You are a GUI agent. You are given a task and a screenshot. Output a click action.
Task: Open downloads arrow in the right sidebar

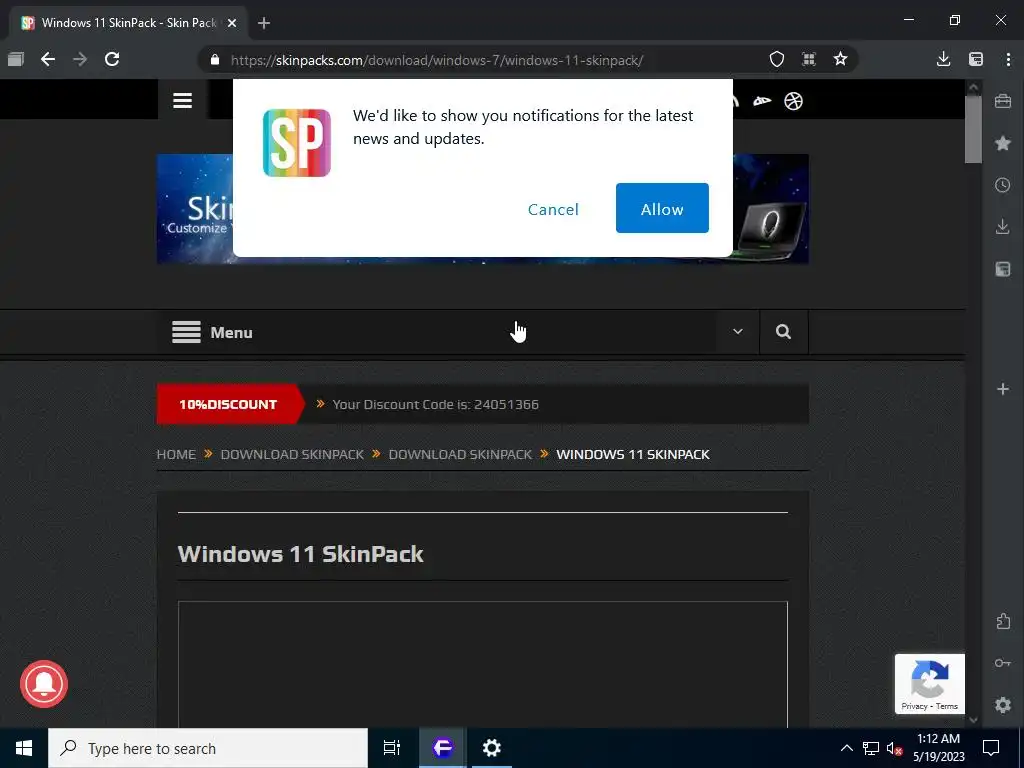click(1003, 227)
